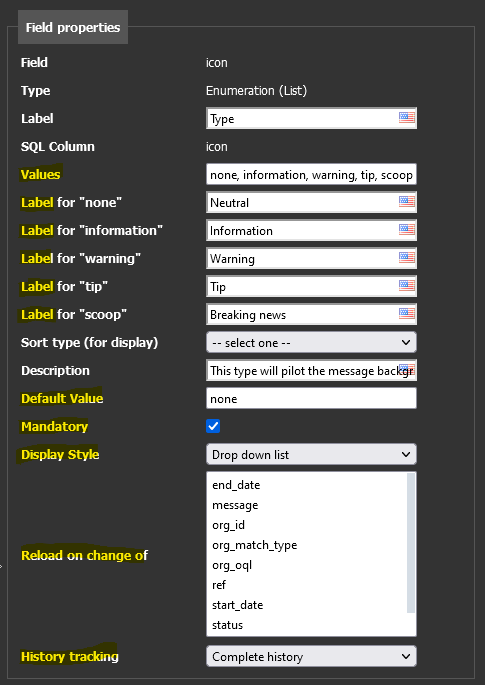The image size is (485, 685).
Task: Open the Sort type dropdown
Action: (311, 342)
